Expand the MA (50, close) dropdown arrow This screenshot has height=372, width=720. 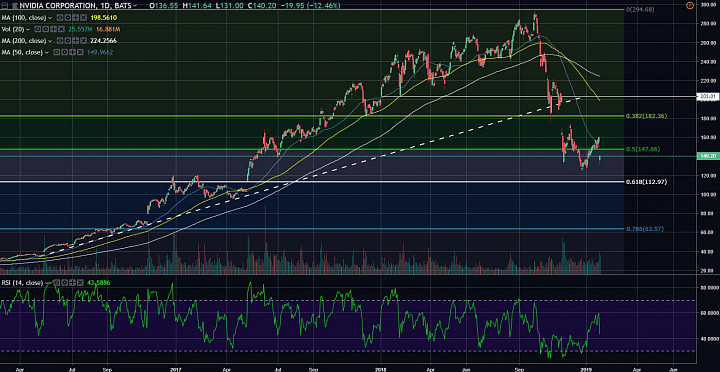[x=47, y=53]
